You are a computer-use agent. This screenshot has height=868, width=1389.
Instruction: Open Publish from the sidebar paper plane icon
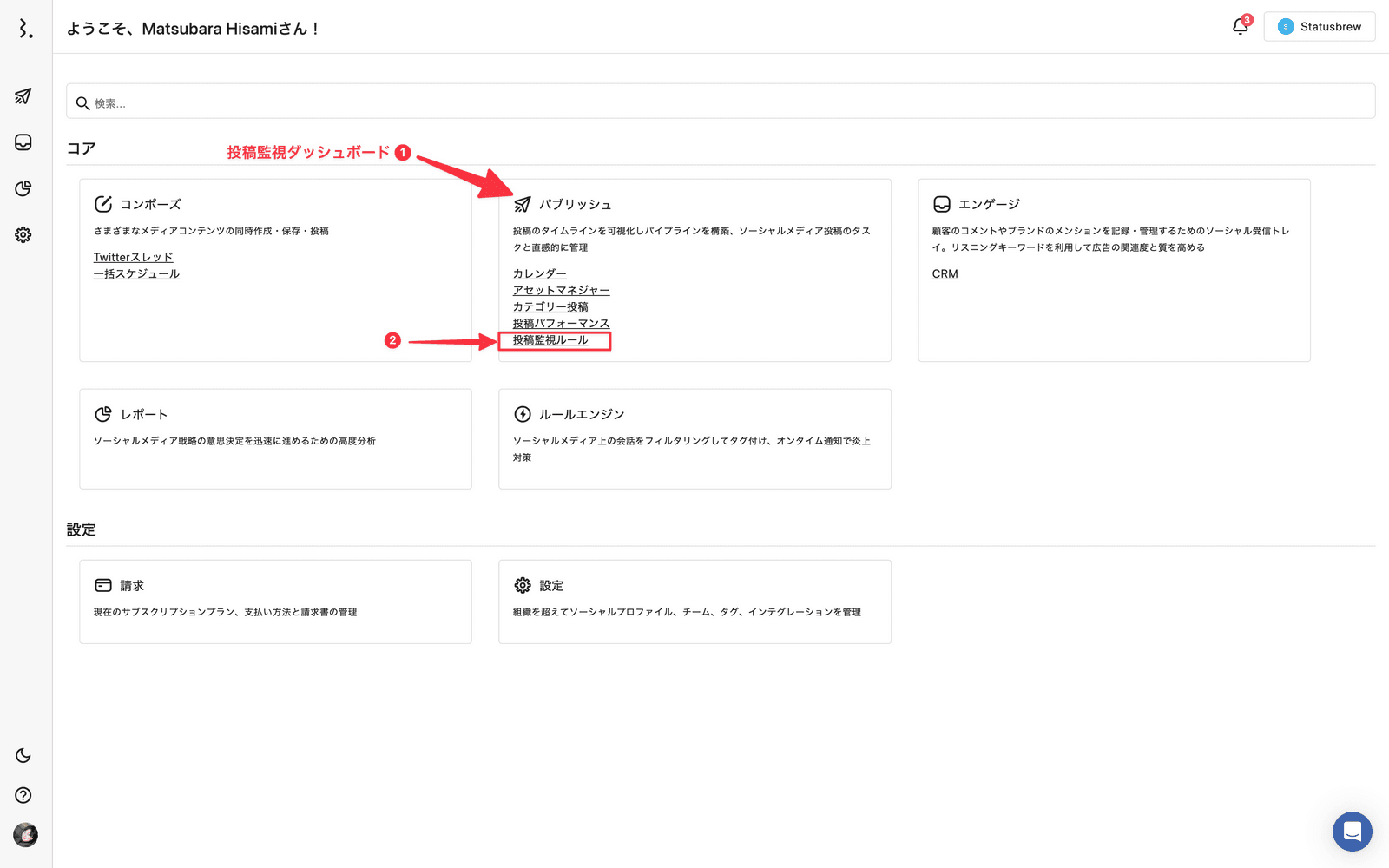click(23, 96)
